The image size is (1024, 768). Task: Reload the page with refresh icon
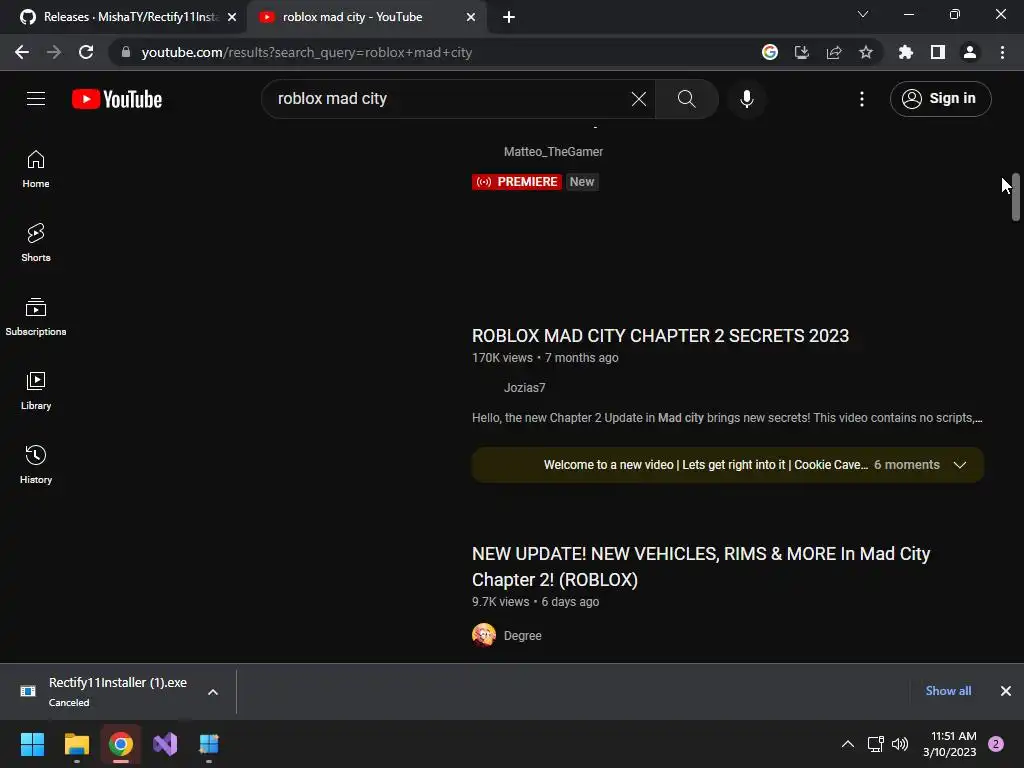[86, 52]
